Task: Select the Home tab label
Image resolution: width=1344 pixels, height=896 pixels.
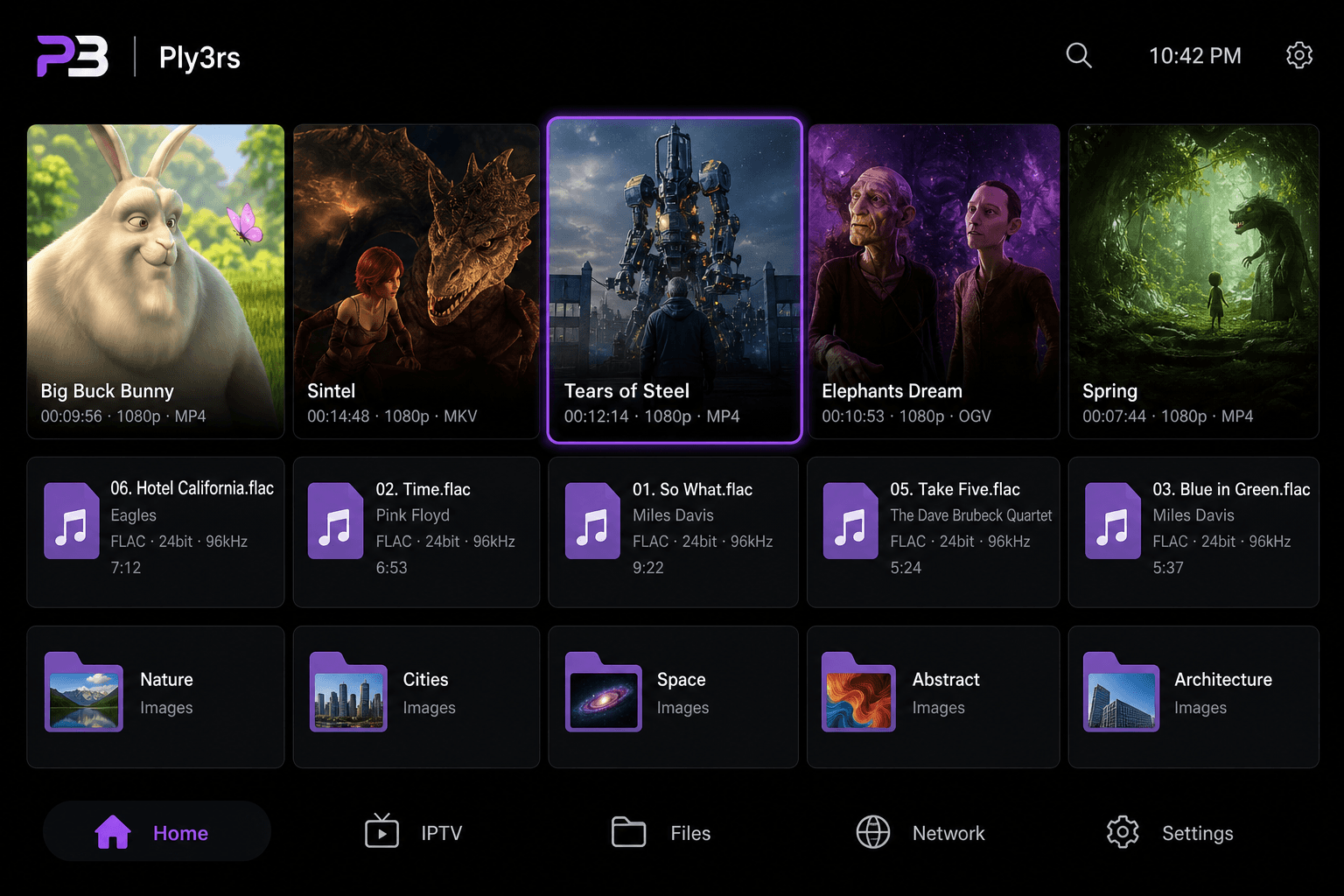Action: coord(180,833)
